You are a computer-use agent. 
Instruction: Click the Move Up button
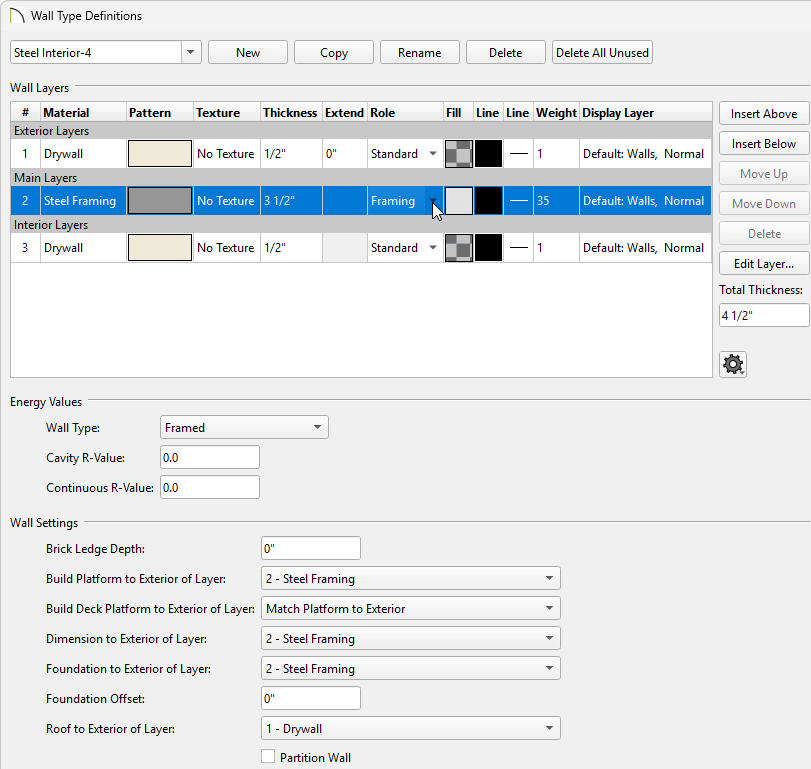764,173
